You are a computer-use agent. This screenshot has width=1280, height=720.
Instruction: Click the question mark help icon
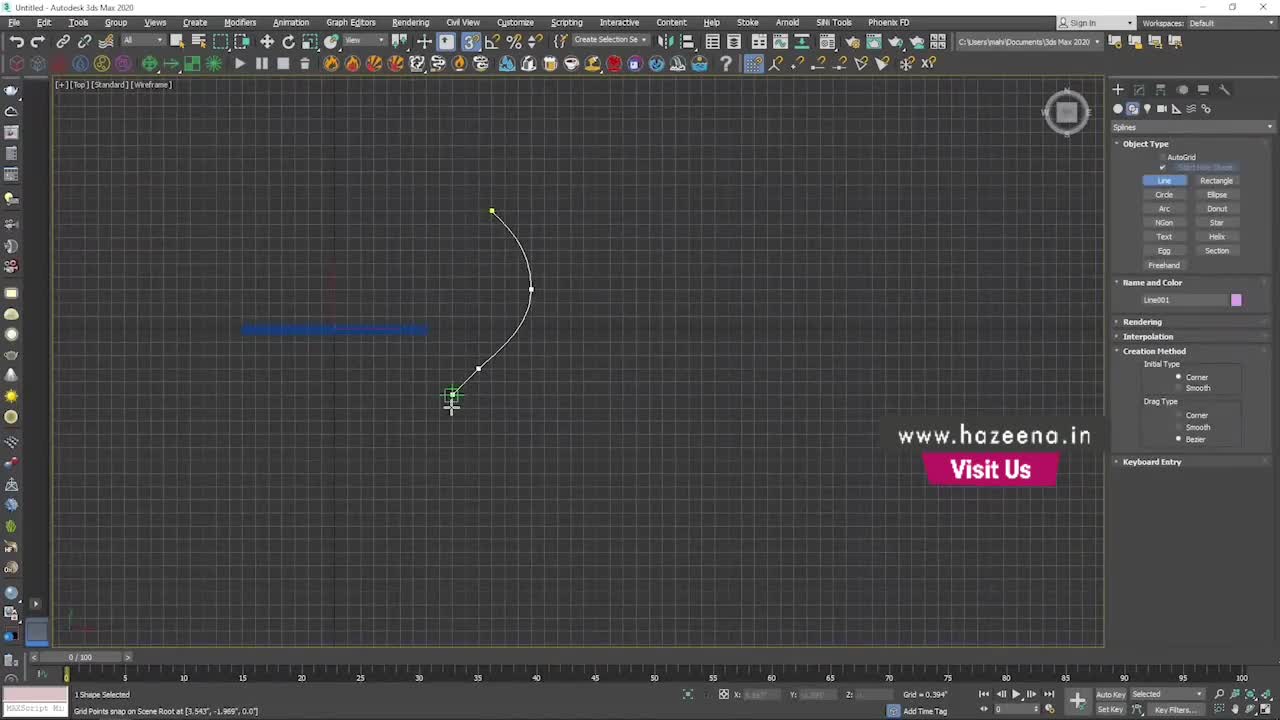(x=725, y=63)
